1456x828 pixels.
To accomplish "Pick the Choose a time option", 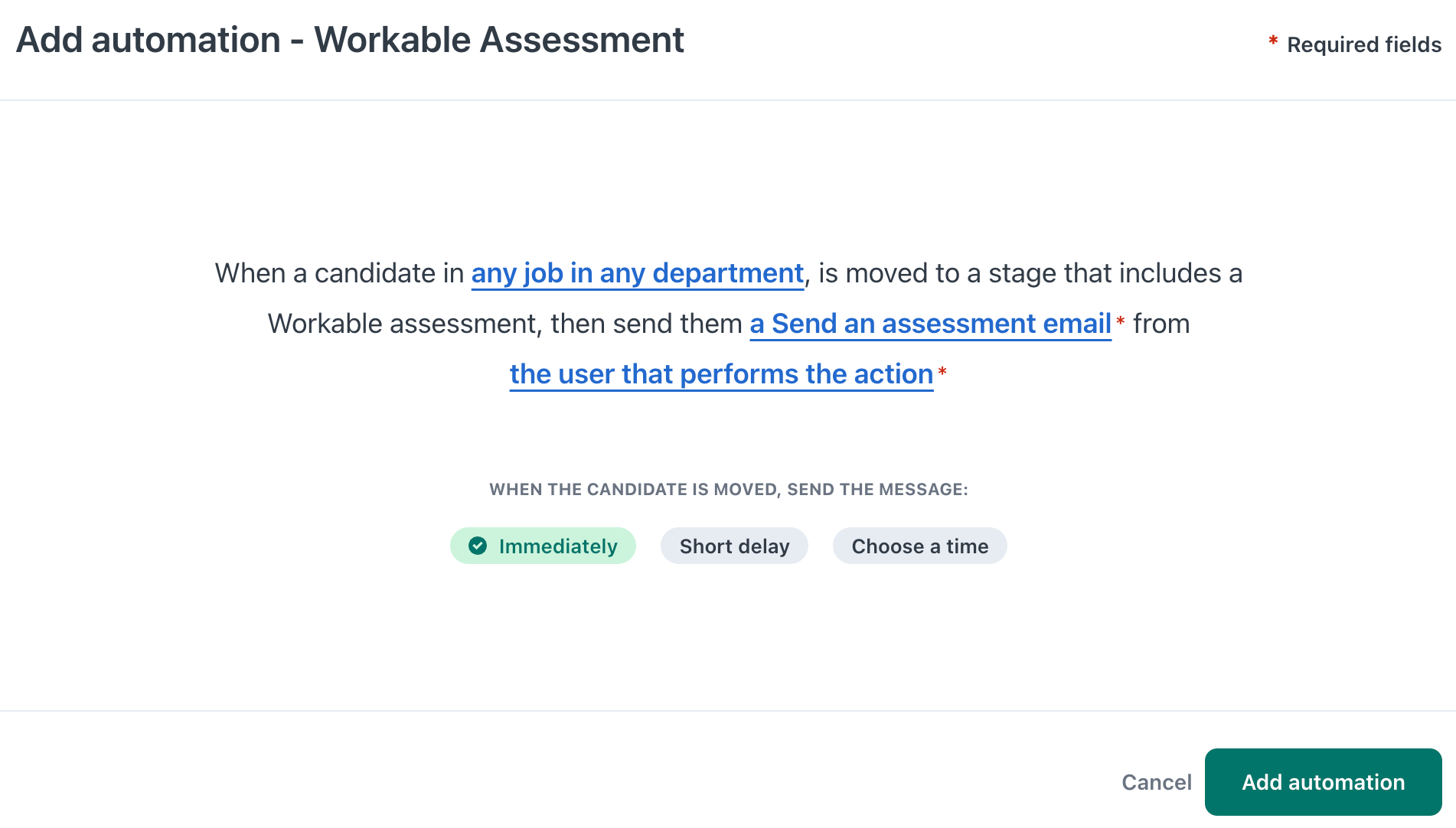I will (919, 546).
